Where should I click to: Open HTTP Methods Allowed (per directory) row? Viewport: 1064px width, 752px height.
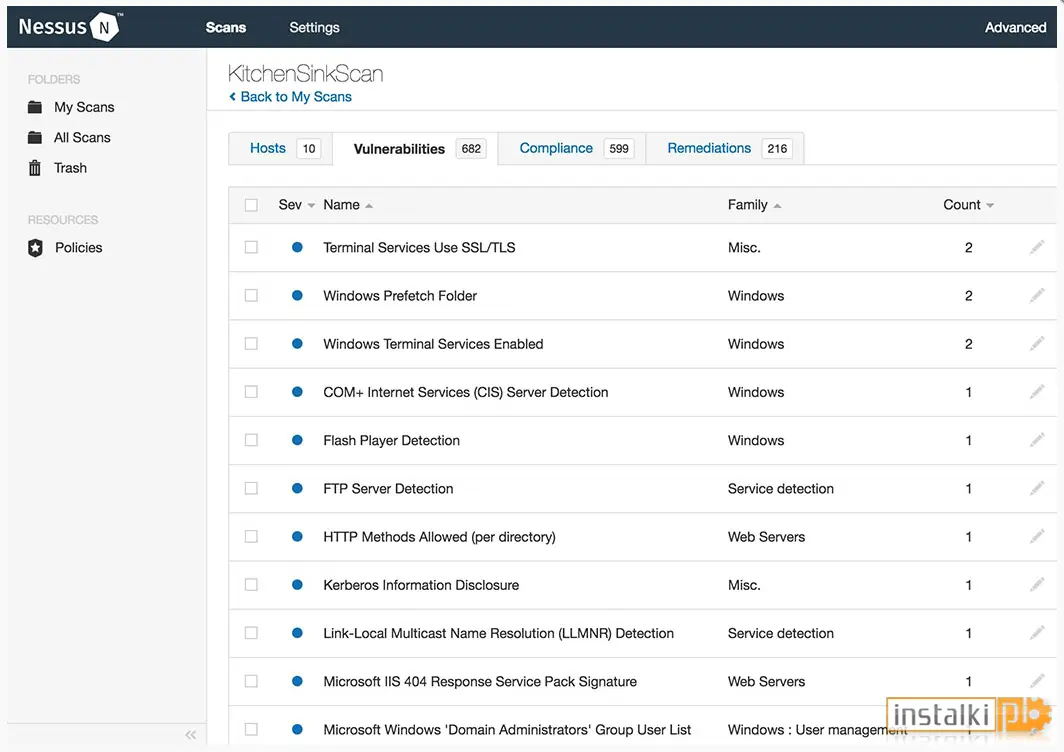(x=642, y=537)
